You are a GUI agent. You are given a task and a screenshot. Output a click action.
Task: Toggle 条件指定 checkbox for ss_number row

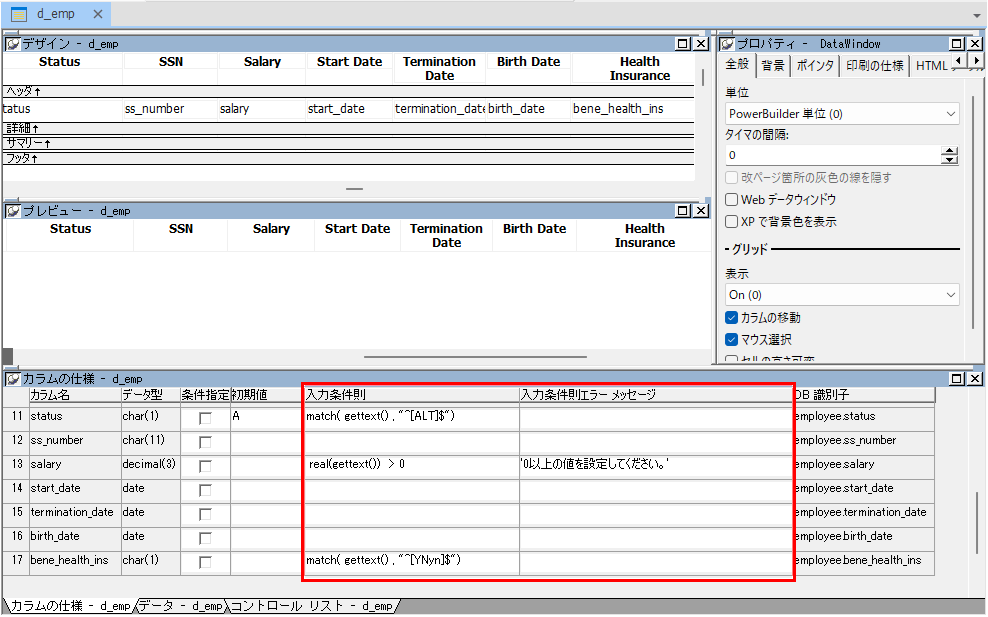[x=205, y=442]
